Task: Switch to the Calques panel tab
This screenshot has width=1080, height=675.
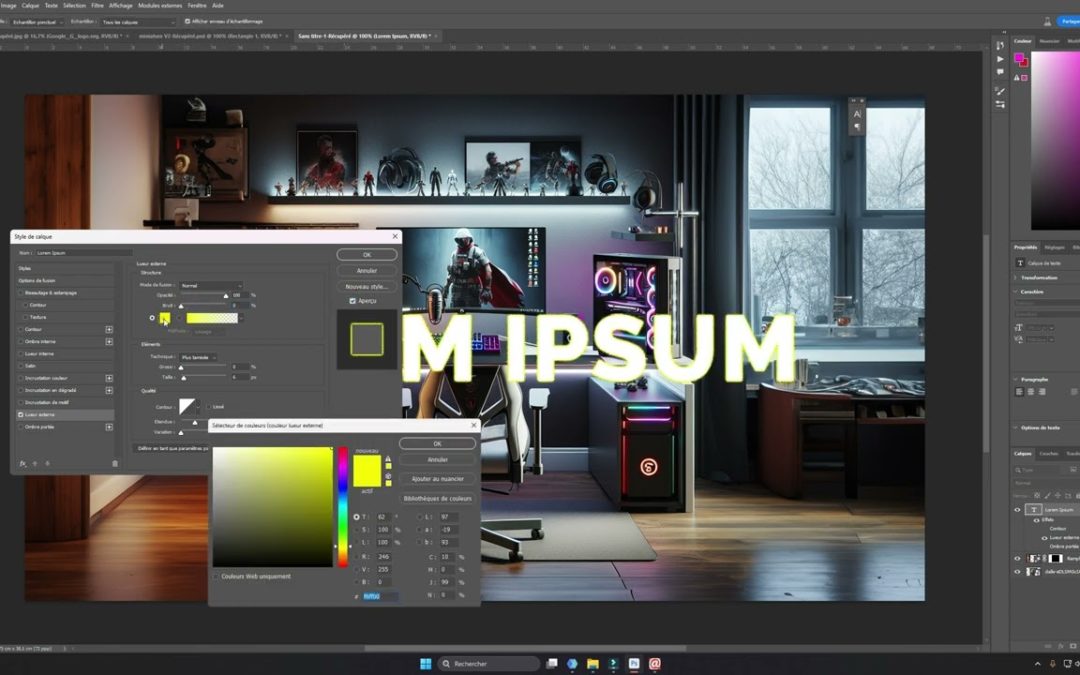Action: click(x=1023, y=453)
